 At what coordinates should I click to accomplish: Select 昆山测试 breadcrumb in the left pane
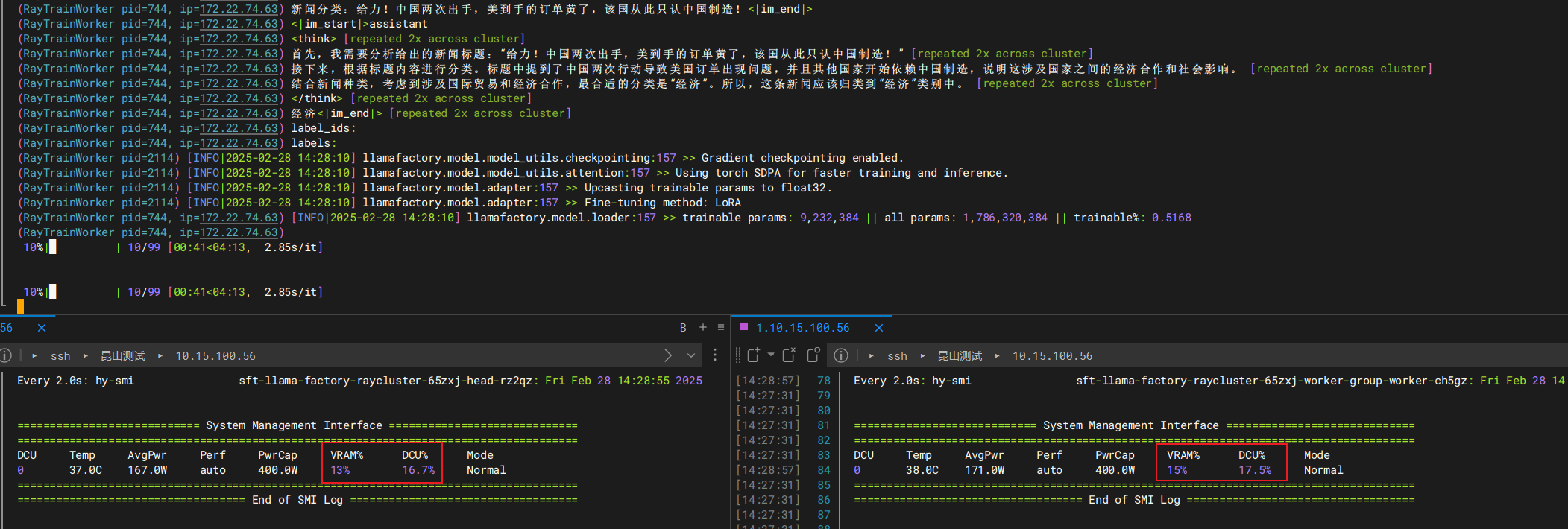click(123, 356)
